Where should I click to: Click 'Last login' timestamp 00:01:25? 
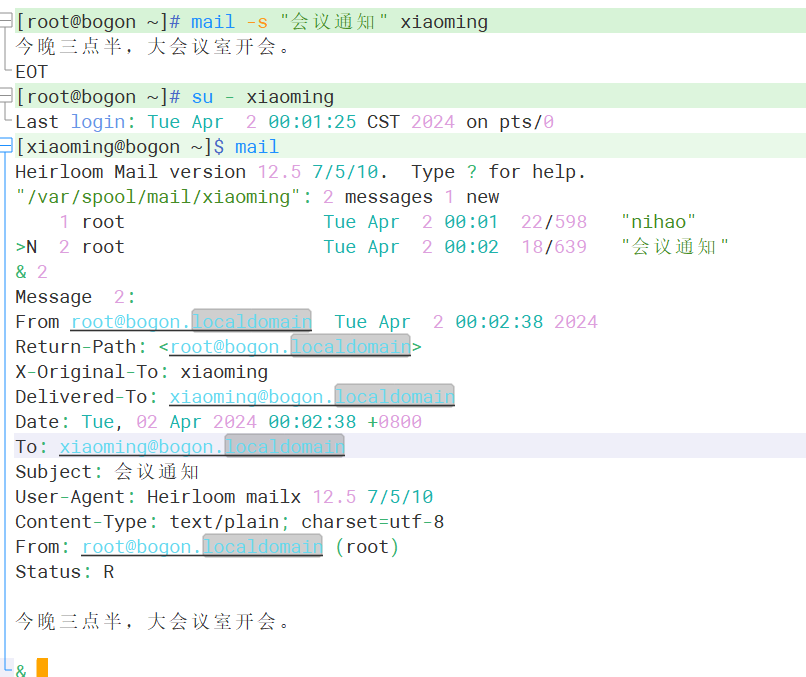tap(312, 122)
